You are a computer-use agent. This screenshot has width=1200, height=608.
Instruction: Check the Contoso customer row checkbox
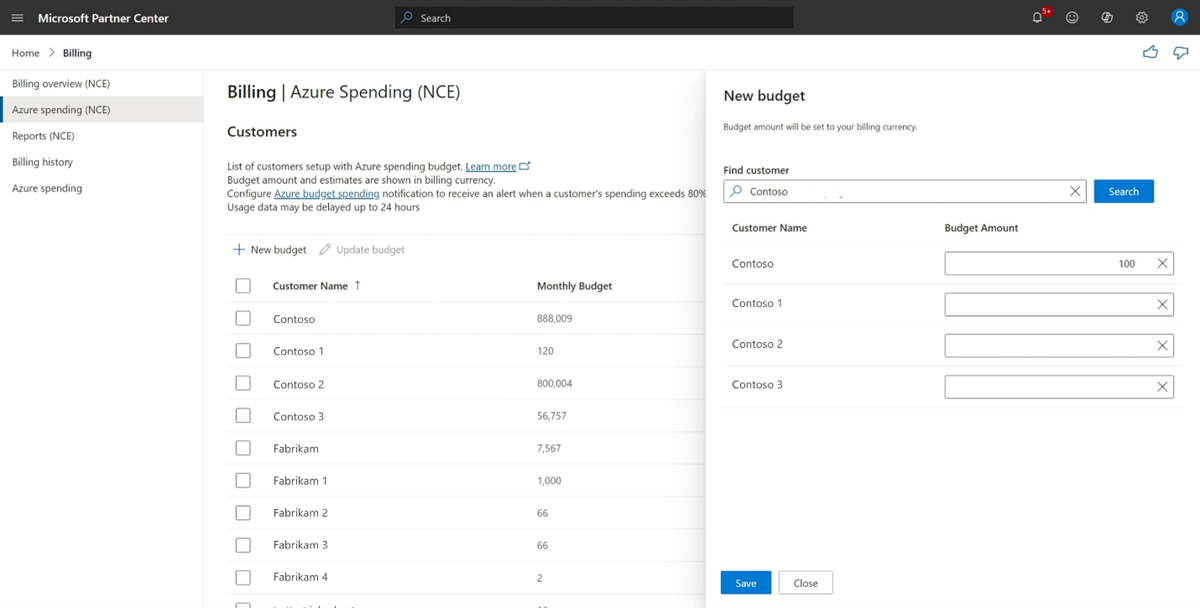coord(243,319)
